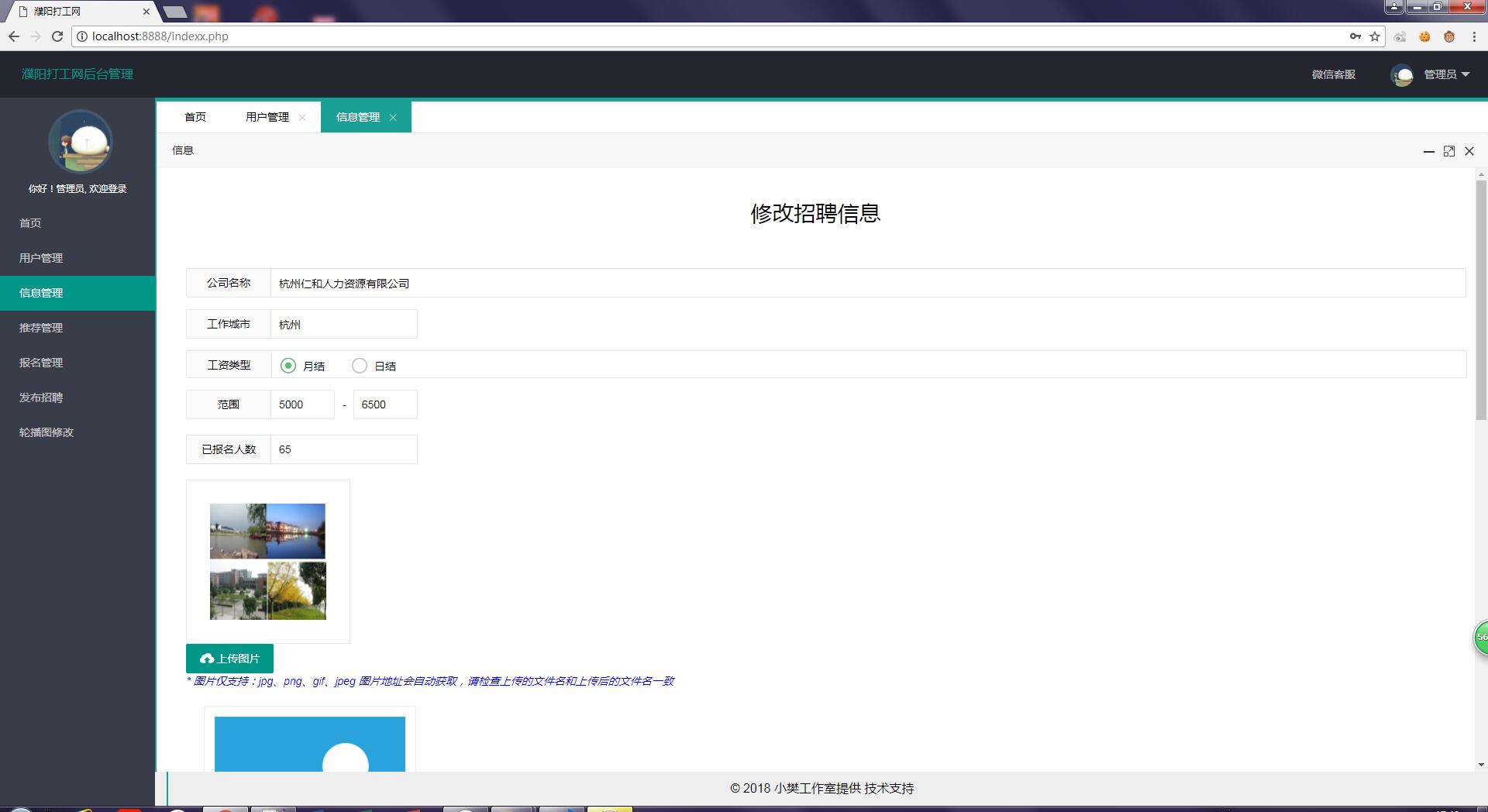
Task: Open Chrome three-dot menu
Action: pyautogui.click(x=1474, y=36)
